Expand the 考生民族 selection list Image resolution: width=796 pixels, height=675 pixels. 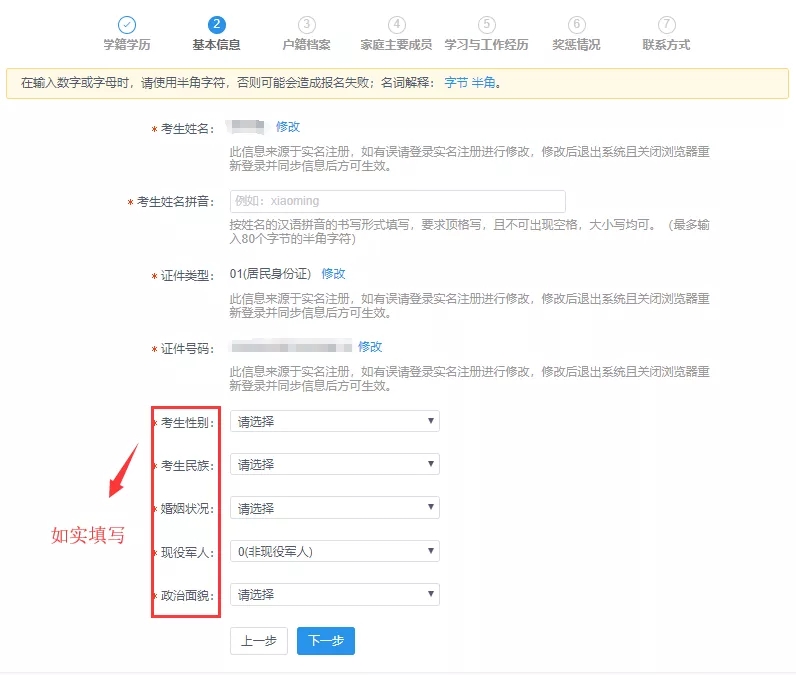334,465
